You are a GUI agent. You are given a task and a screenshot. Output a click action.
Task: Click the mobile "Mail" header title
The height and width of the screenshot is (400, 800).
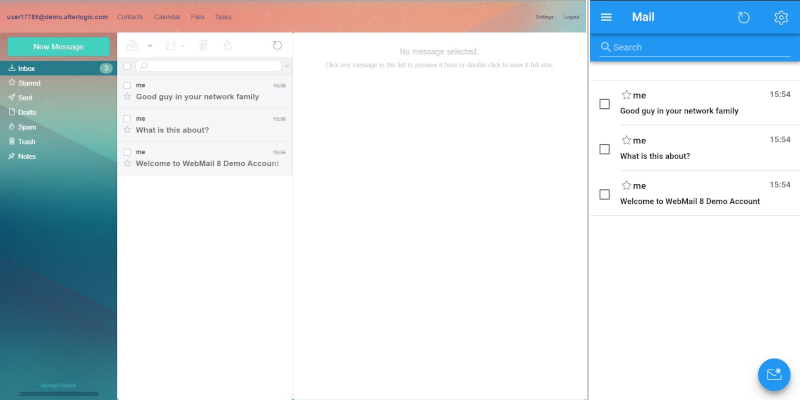click(643, 17)
